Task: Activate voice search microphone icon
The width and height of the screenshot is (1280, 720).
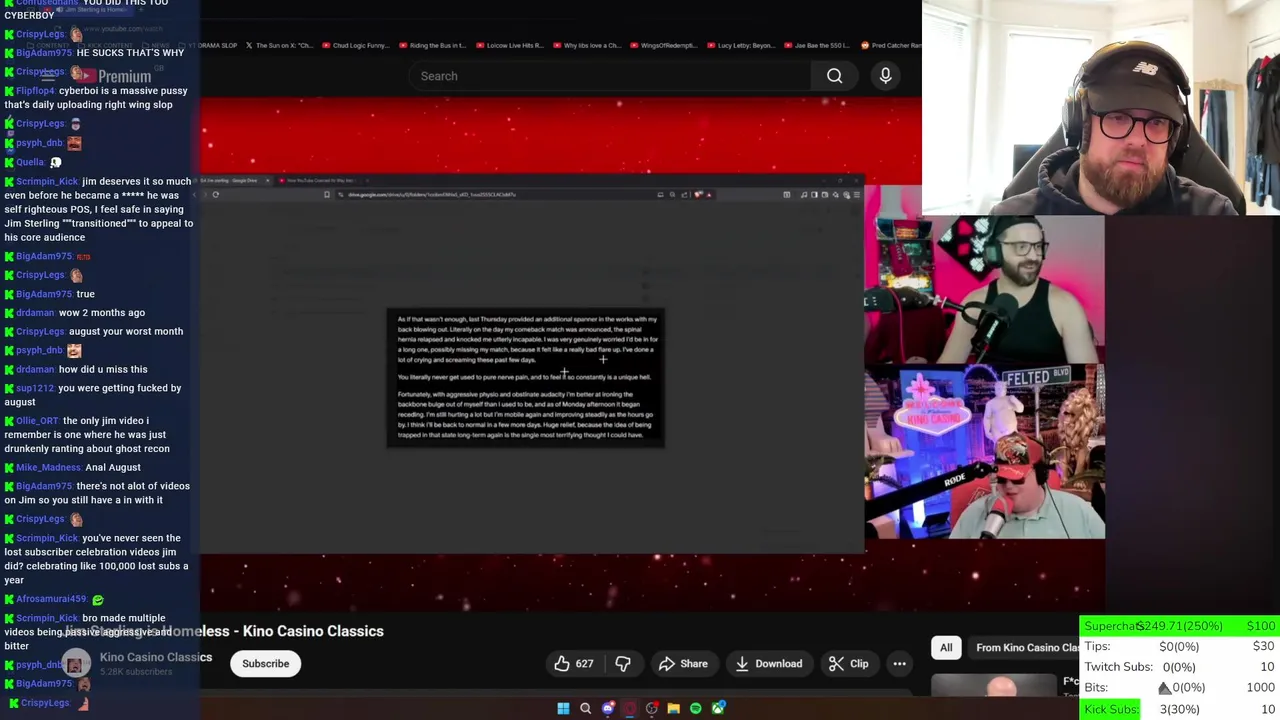Action: coord(885,76)
